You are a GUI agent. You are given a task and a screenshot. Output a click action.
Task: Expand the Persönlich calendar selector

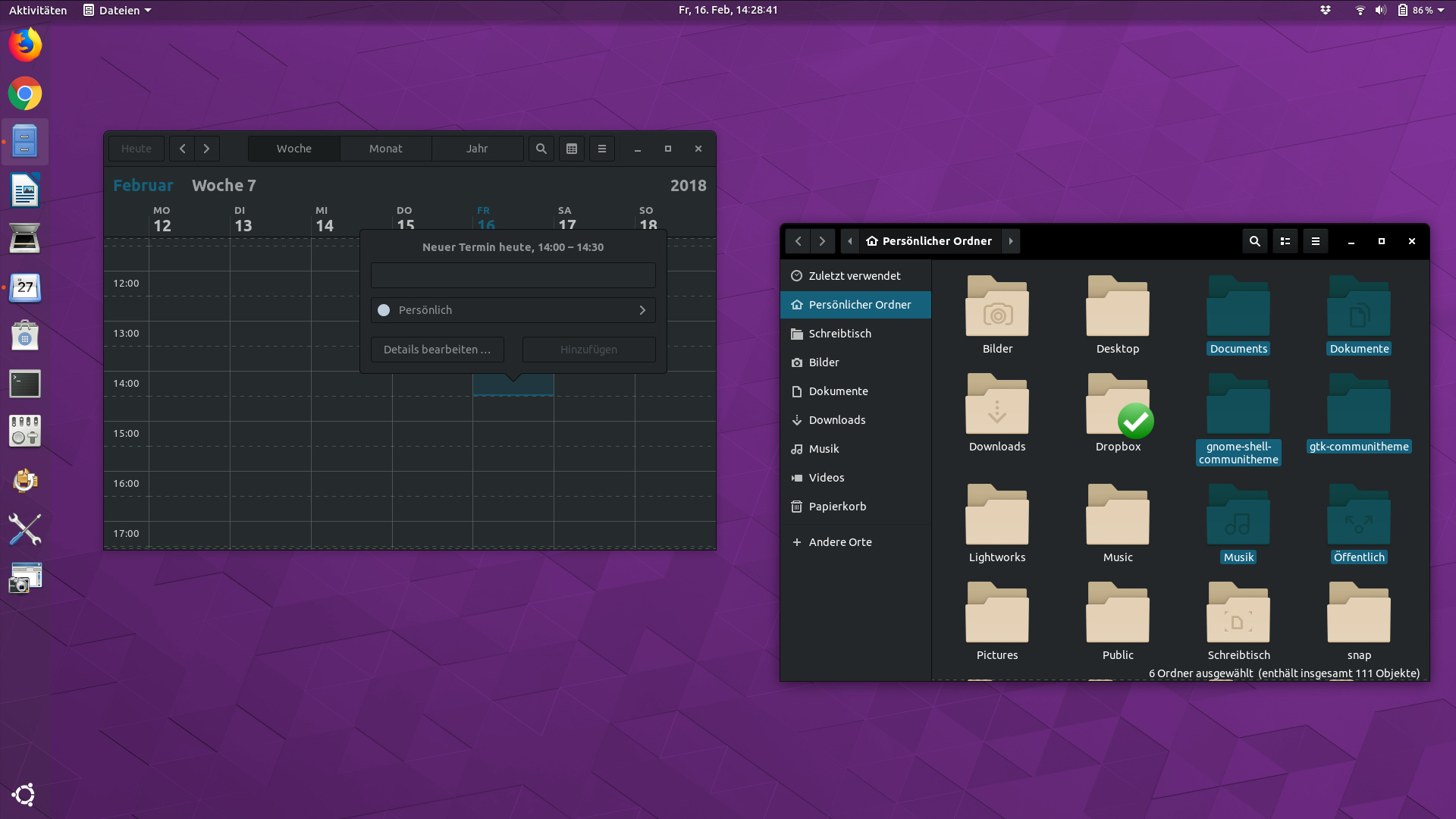[x=513, y=310]
